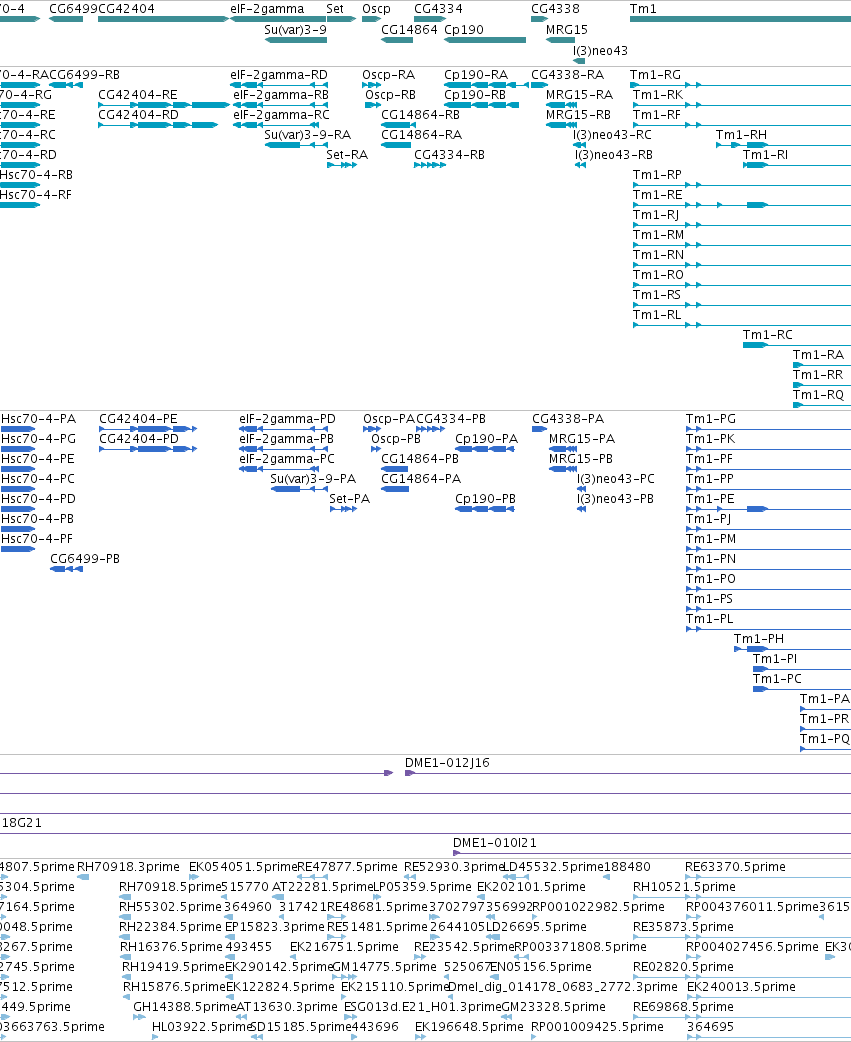The image size is (851, 1042).
Task: Select the Oscp gene label
Action: point(376,9)
